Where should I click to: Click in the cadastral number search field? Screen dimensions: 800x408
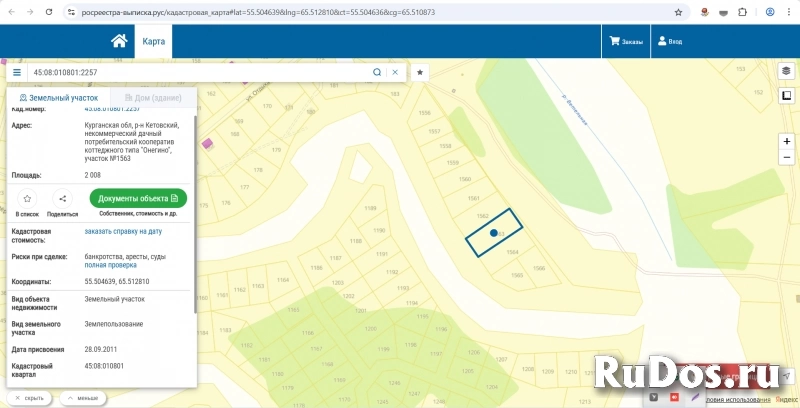click(x=200, y=73)
